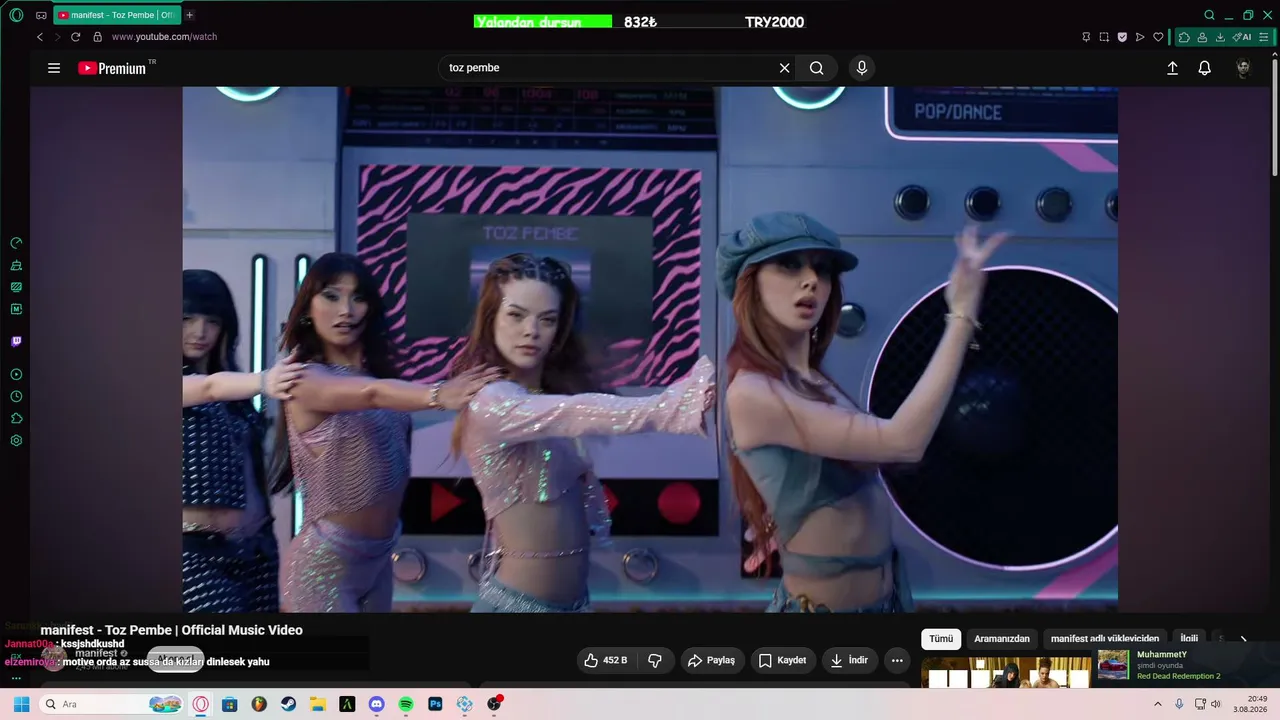
Task: Open the history clock in sidebar
Action: pos(16,396)
